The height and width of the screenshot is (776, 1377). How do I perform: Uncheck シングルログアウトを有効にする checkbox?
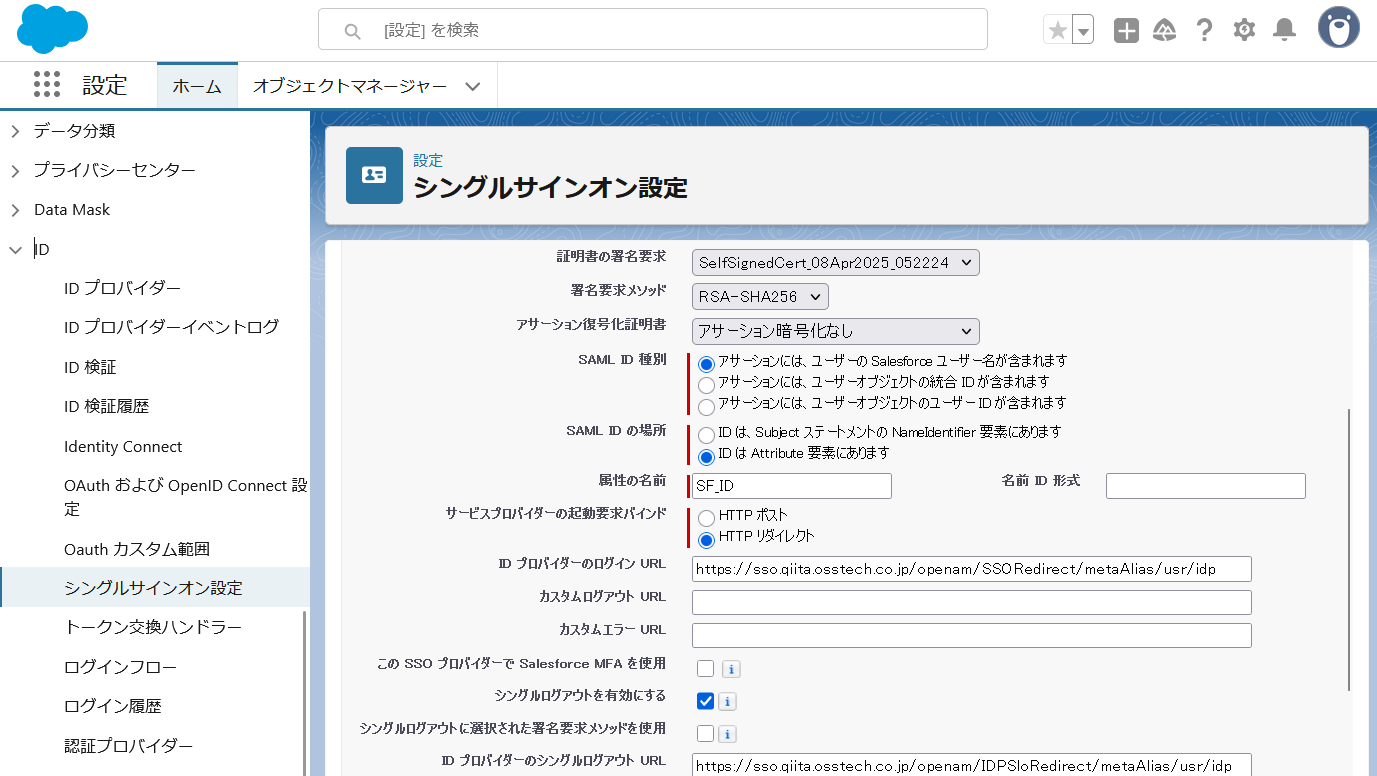click(706, 701)
